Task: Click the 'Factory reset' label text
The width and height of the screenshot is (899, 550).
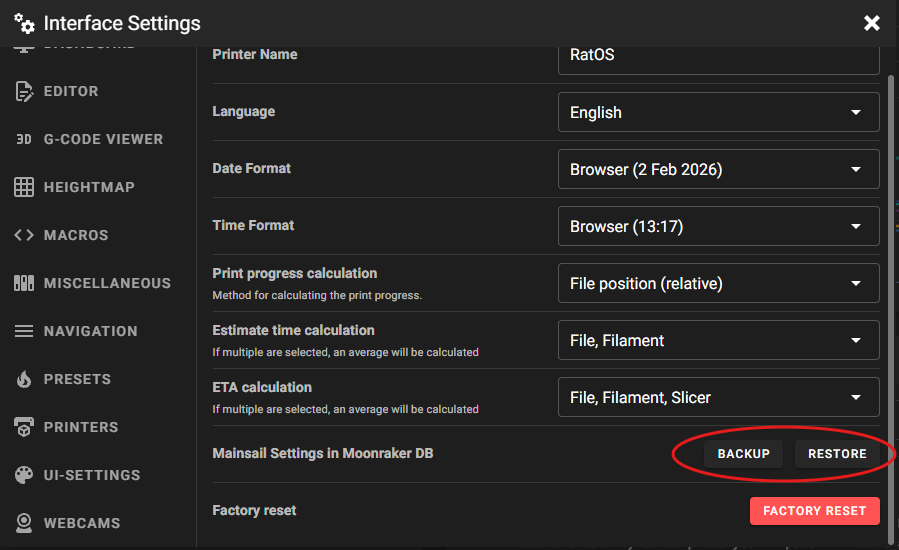Action: coord(254,510)
